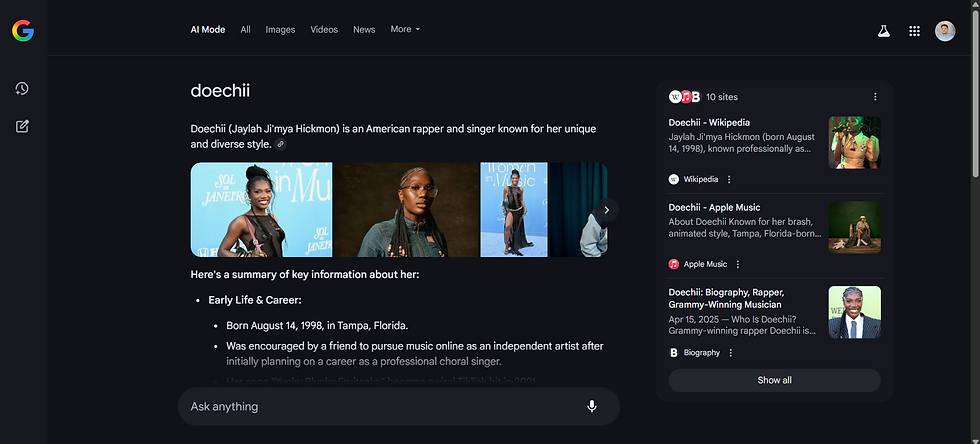Open the Apple Music result thumbnail image
The image size is (980, 444).
point(854,227)
